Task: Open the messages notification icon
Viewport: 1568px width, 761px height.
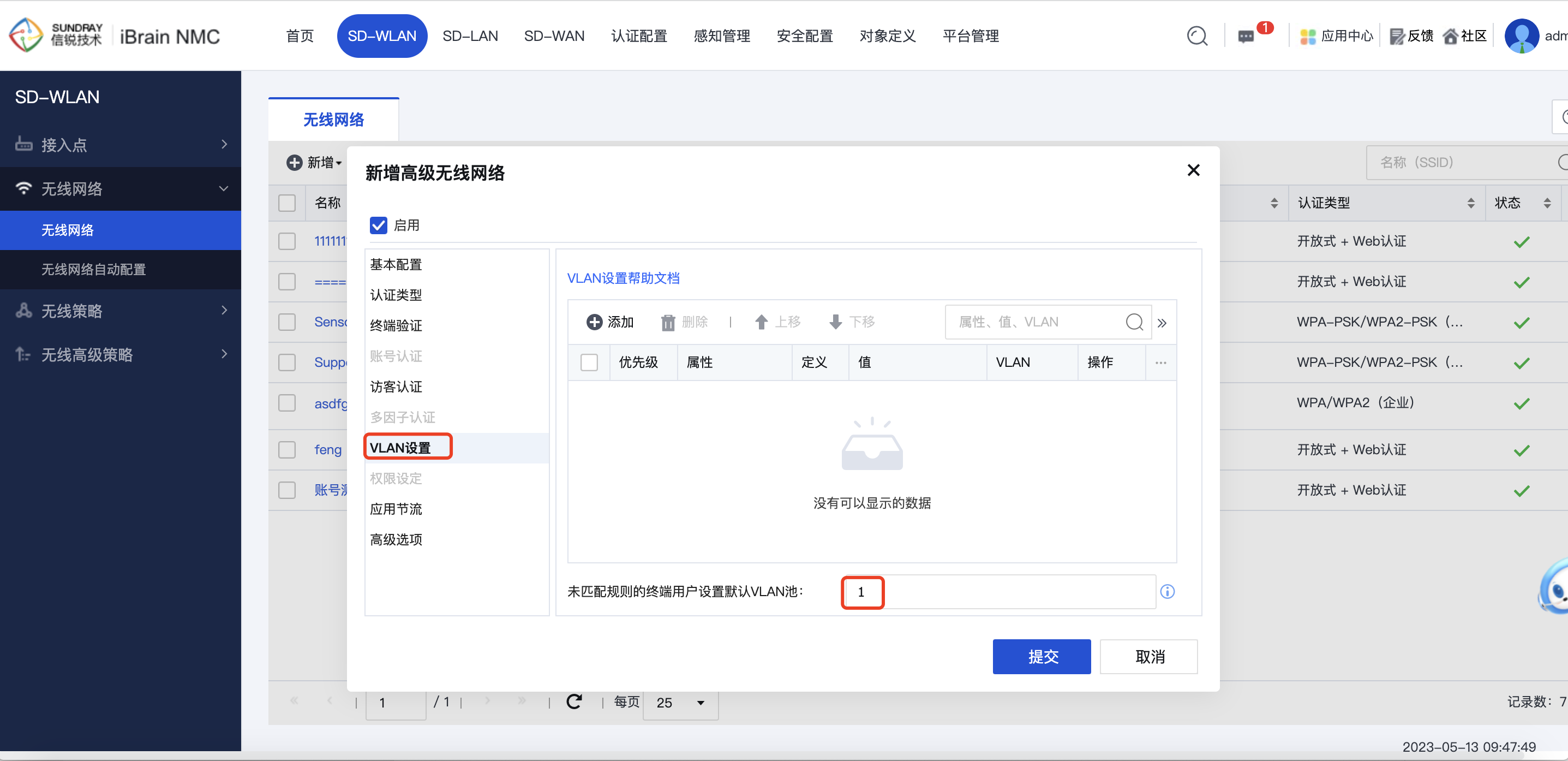Action: [1246, 37]
